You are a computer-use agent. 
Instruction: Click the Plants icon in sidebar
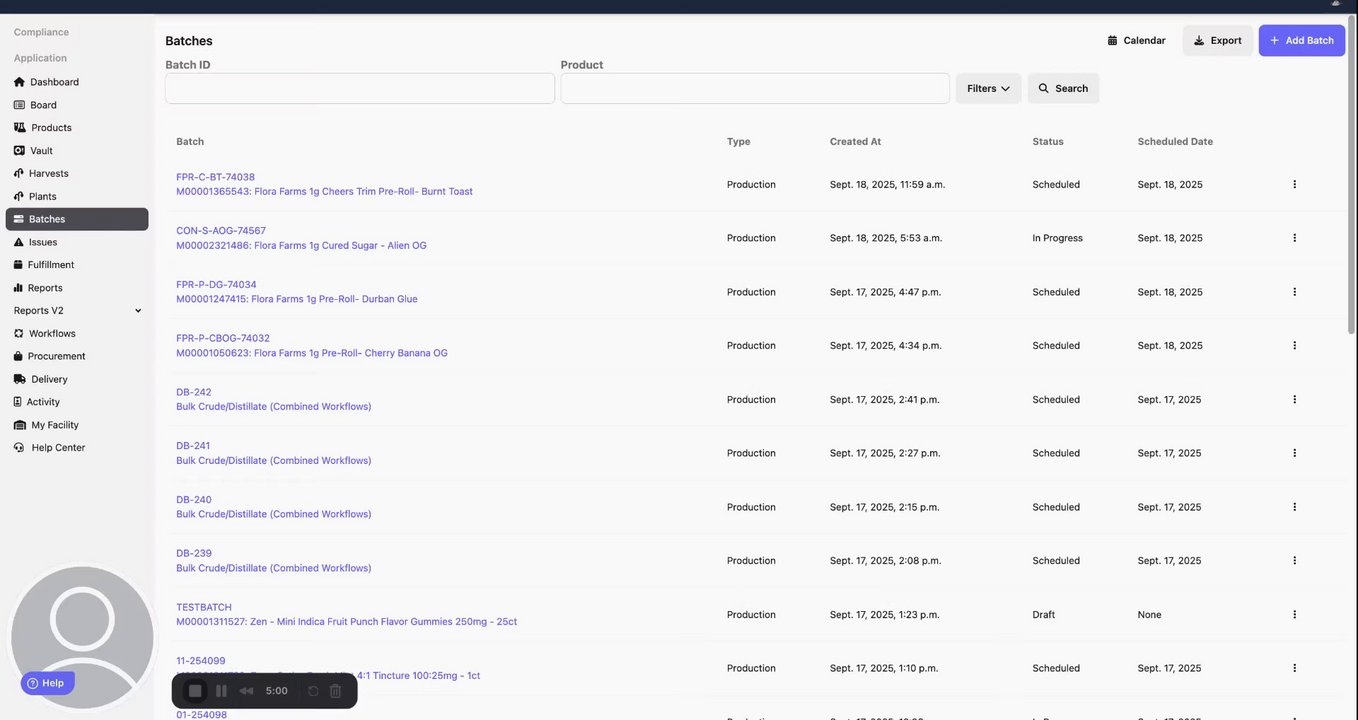[19, 197]
